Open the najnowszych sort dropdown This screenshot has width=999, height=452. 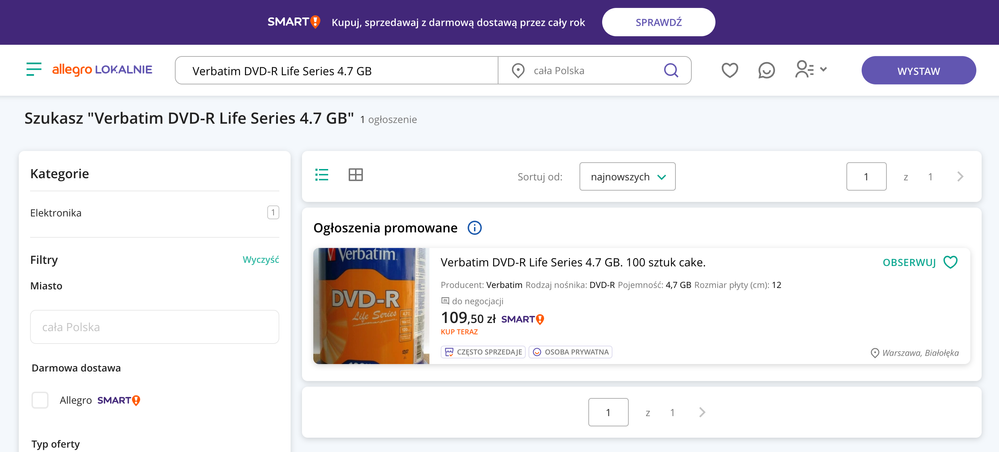click(628, 177)
